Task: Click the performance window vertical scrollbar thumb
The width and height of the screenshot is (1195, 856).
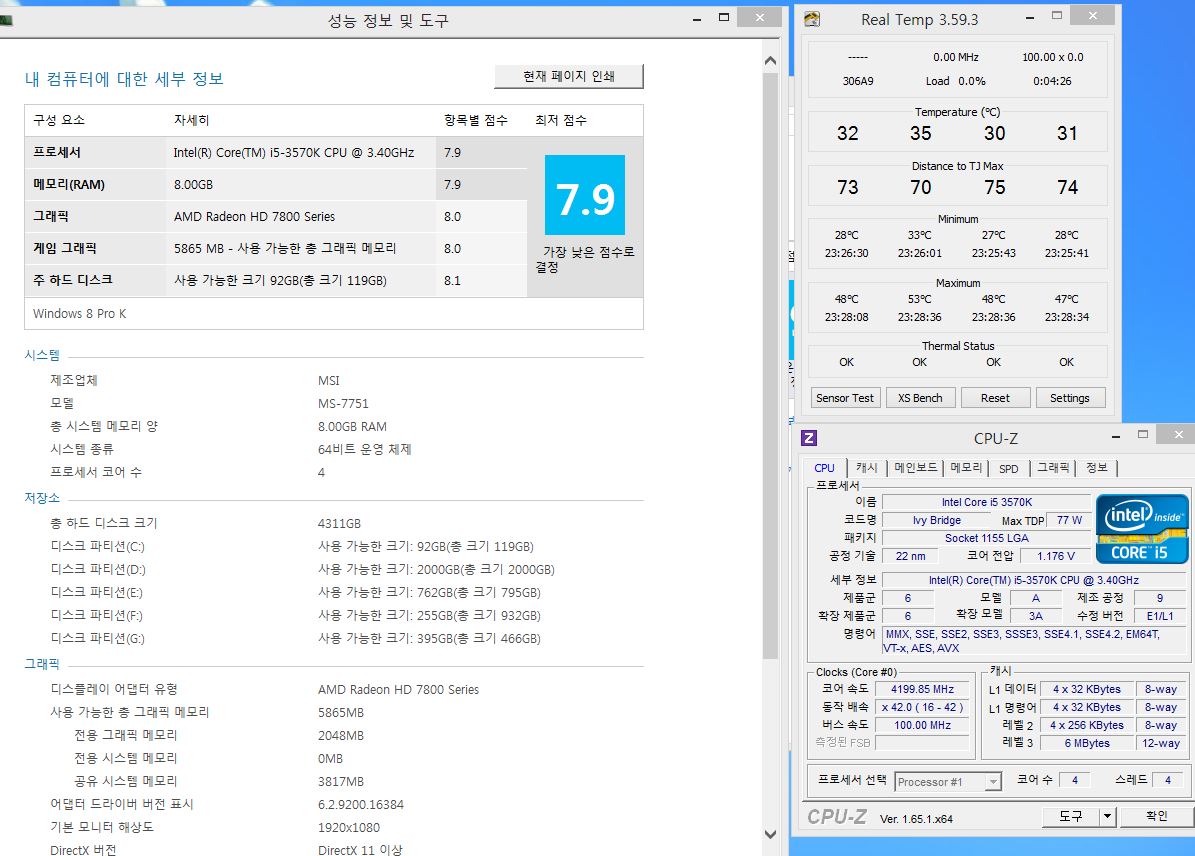Action: click(771, 366)
